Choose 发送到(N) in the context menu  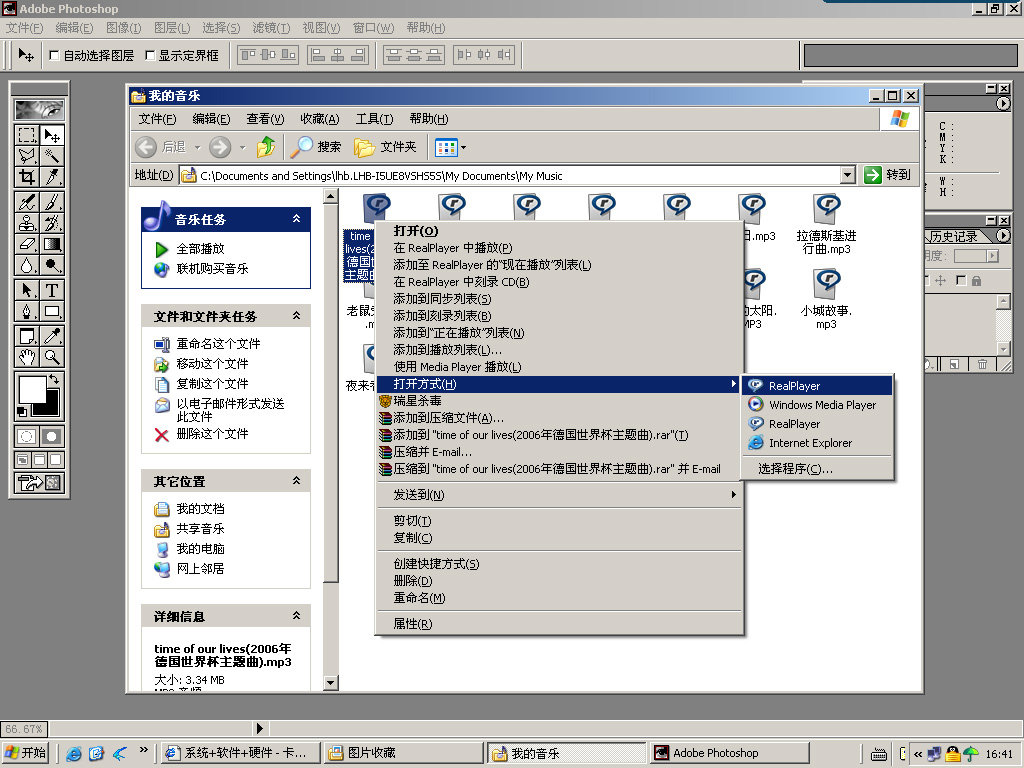point(560,495)
